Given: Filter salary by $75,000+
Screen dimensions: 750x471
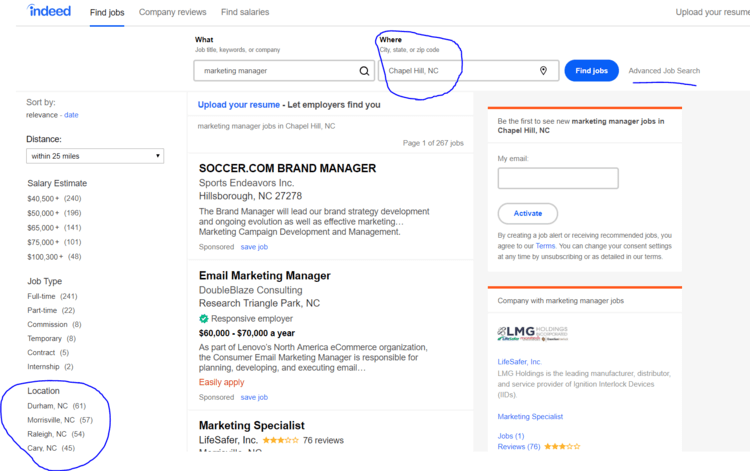Looking at the screenshot, I should tap(54, 242).
